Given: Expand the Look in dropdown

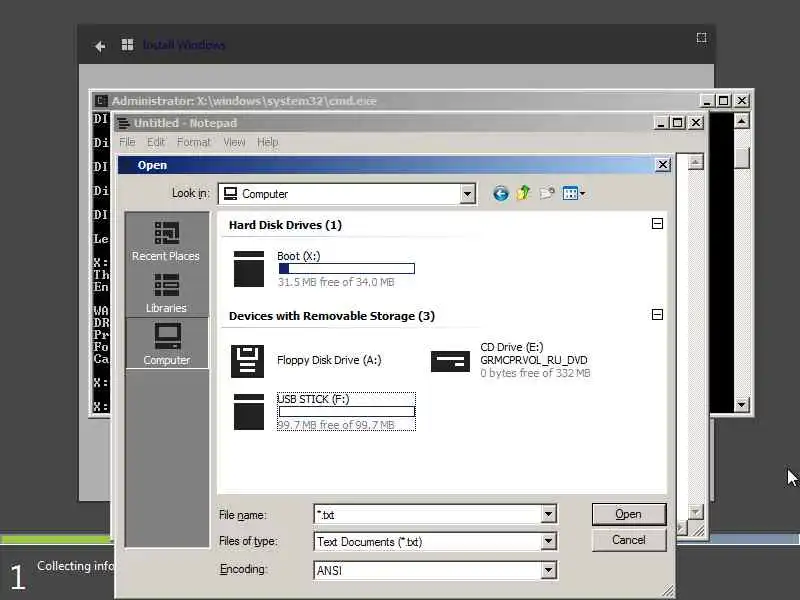Looking at the screenshot, I should click(467, 194).
